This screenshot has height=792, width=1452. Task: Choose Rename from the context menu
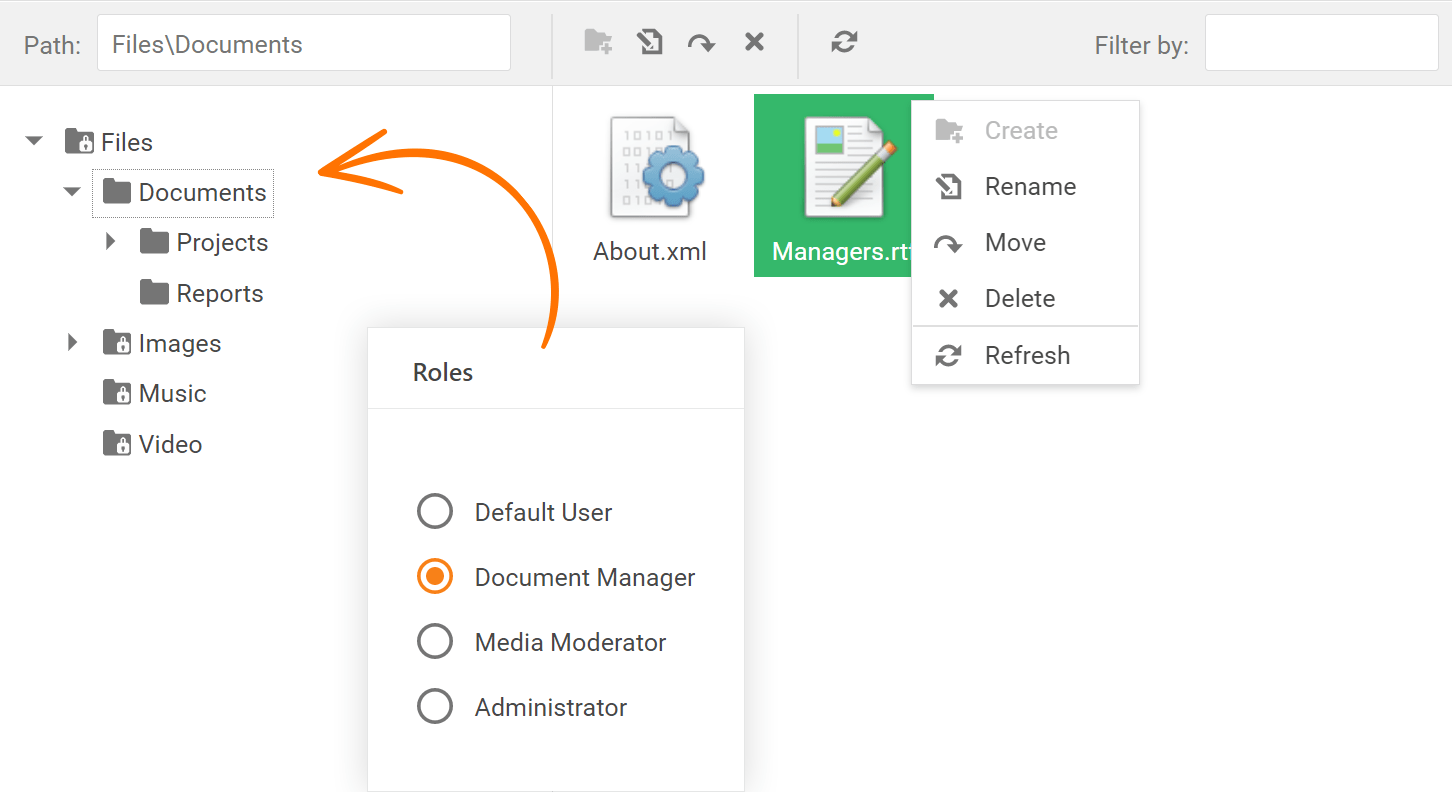click(1030, 187)
